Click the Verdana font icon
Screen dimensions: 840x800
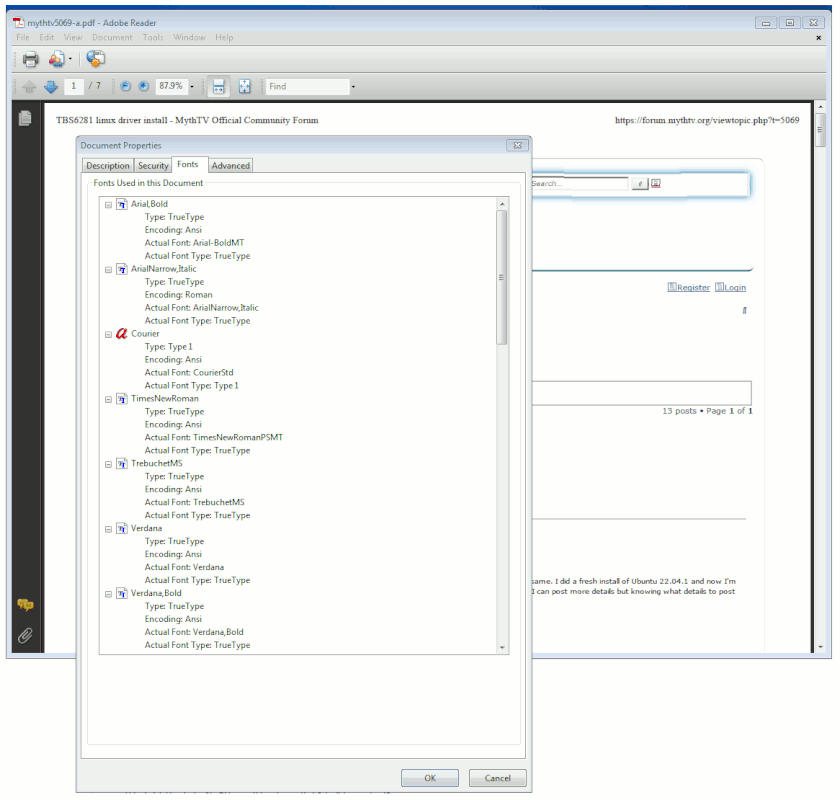(122, 528)
